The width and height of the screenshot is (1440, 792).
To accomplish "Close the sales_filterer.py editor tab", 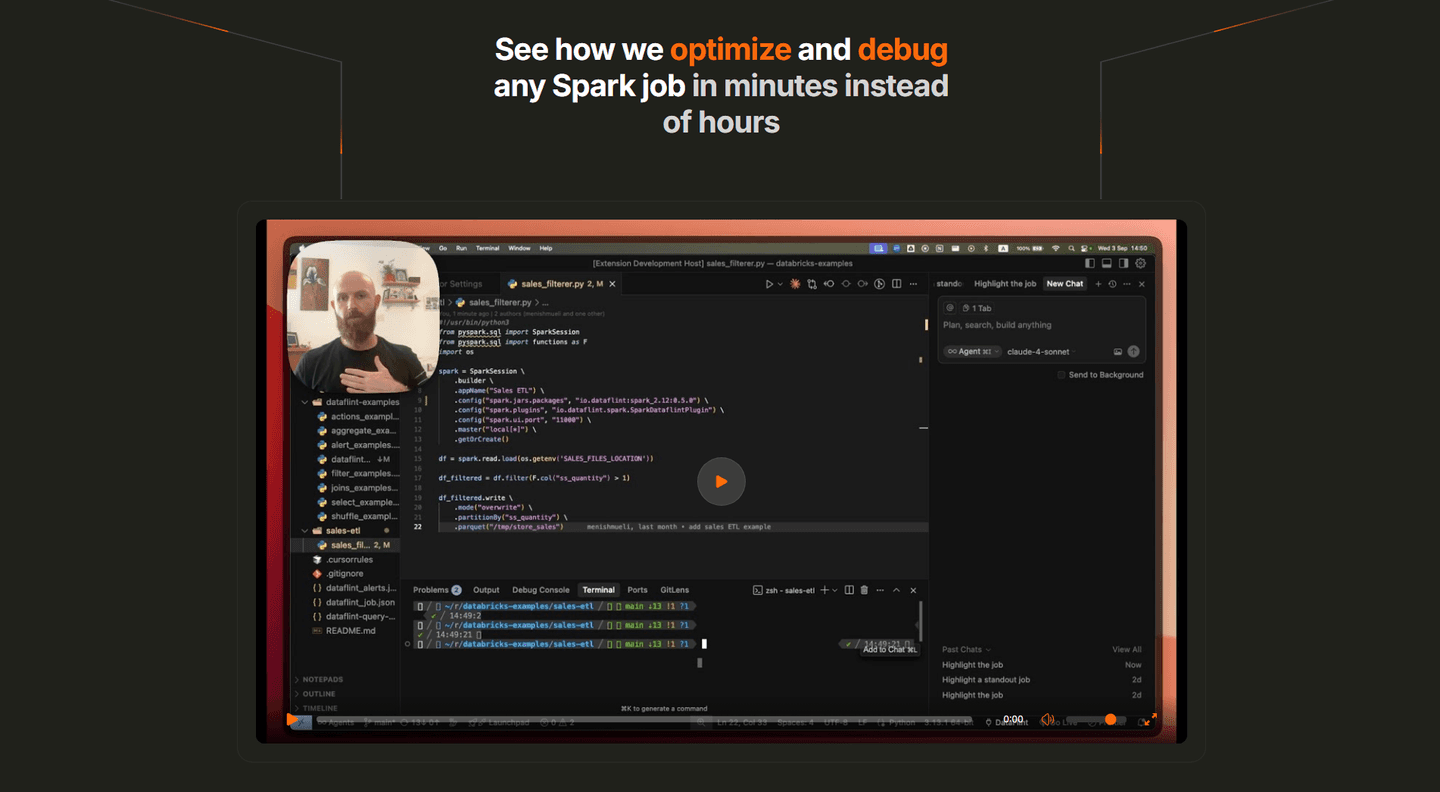I will point(613,284).
